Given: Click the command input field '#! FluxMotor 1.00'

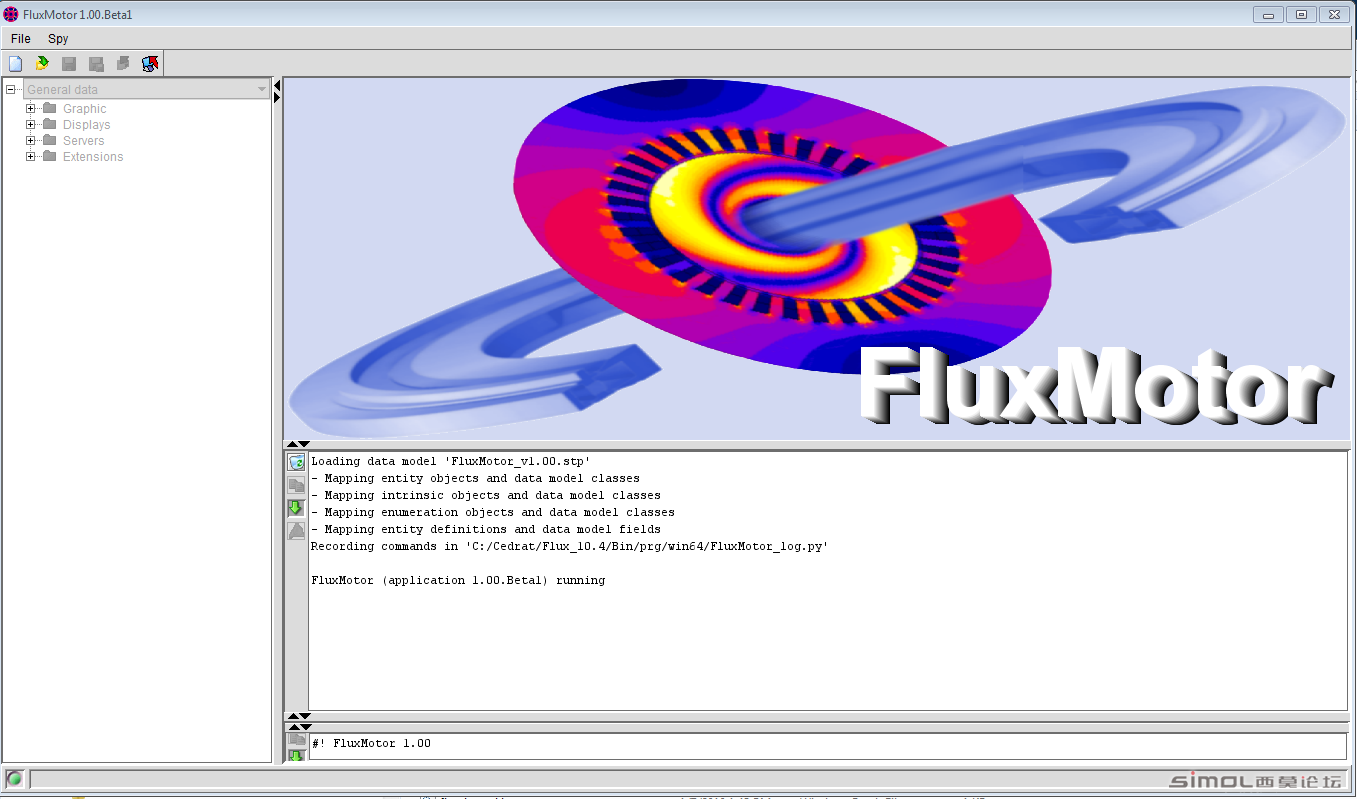Looking at the screenshot, I should (x=827, y=746).
